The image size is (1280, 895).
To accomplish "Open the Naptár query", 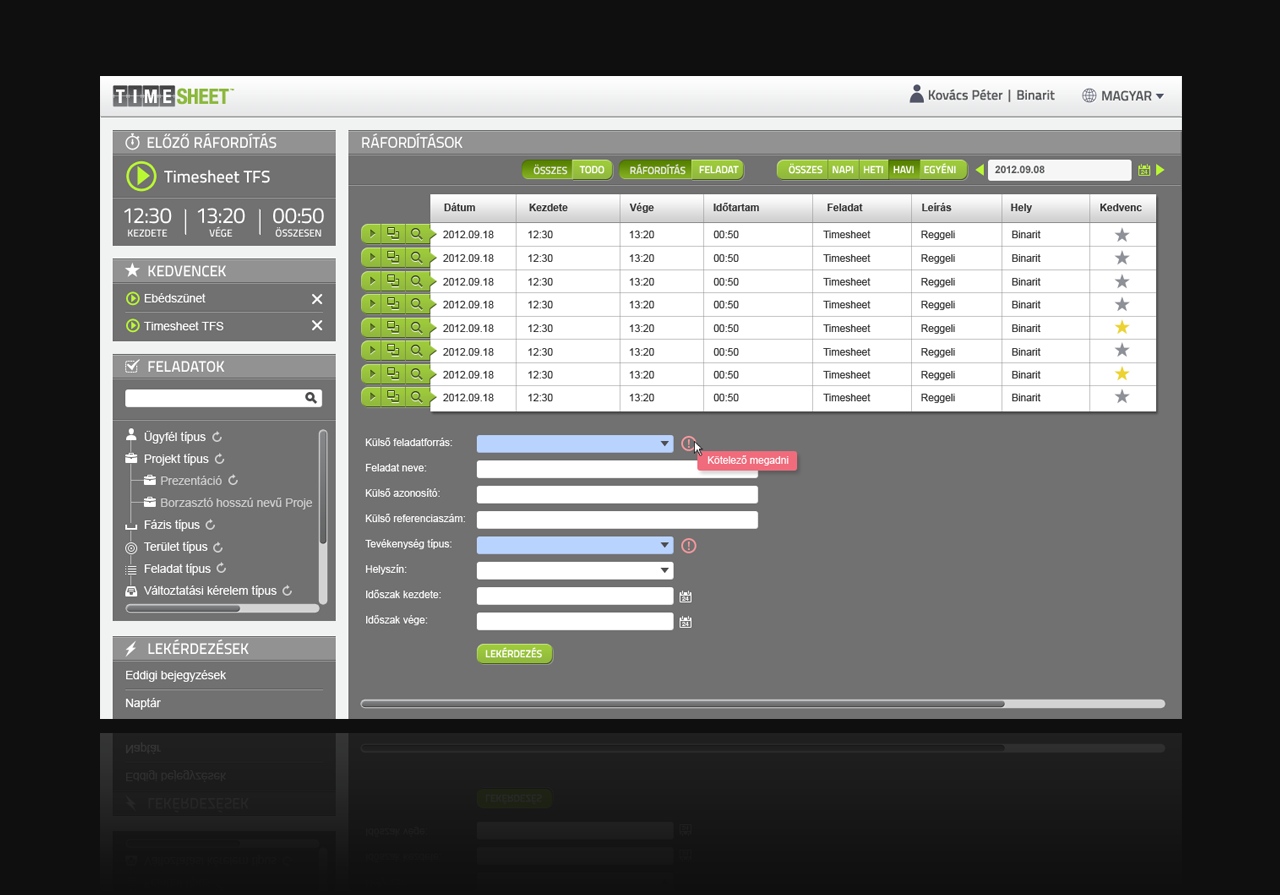I will point(143,703).
